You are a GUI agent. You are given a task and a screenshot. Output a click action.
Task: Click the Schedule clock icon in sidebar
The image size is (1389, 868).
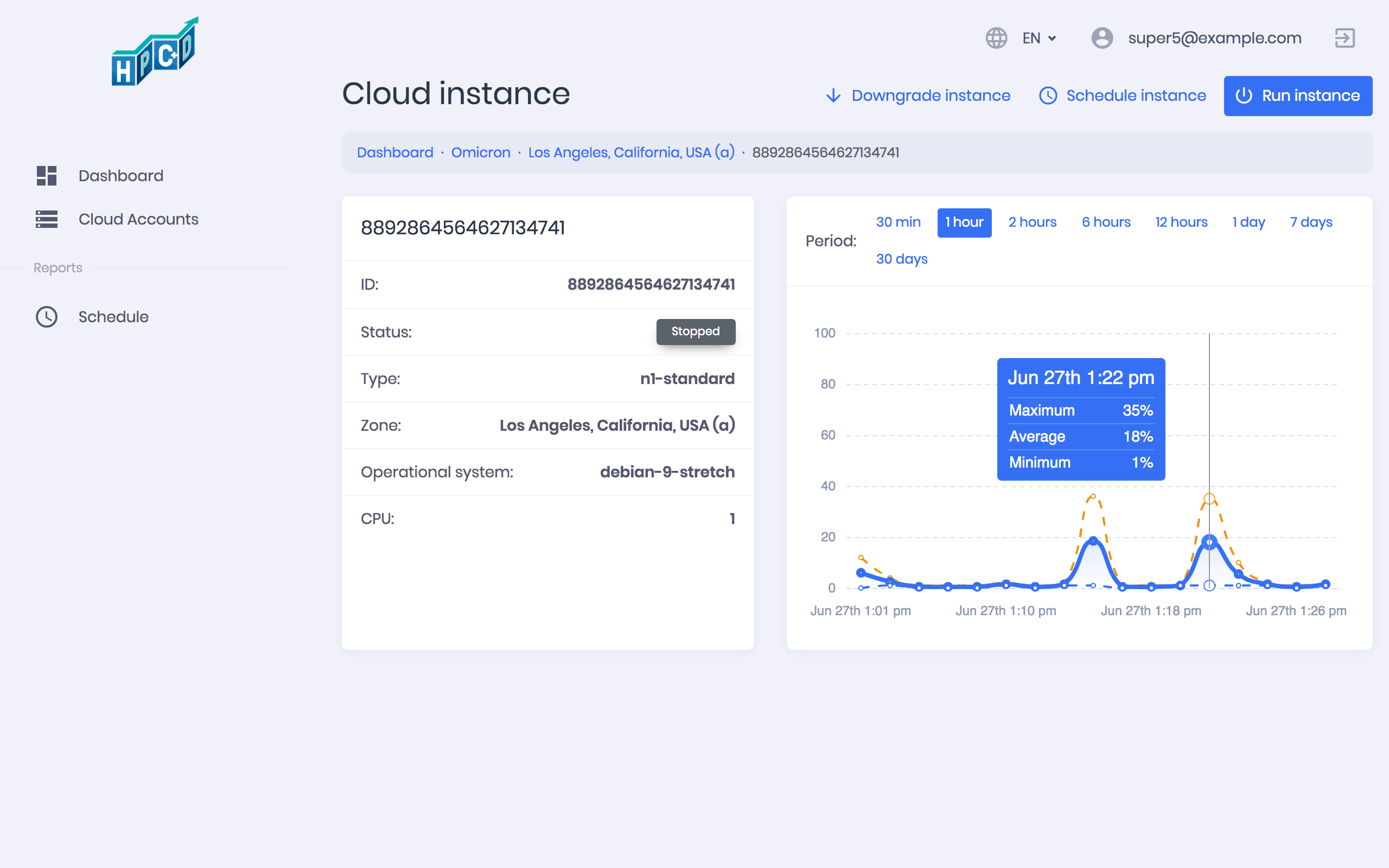pos(47,317)
